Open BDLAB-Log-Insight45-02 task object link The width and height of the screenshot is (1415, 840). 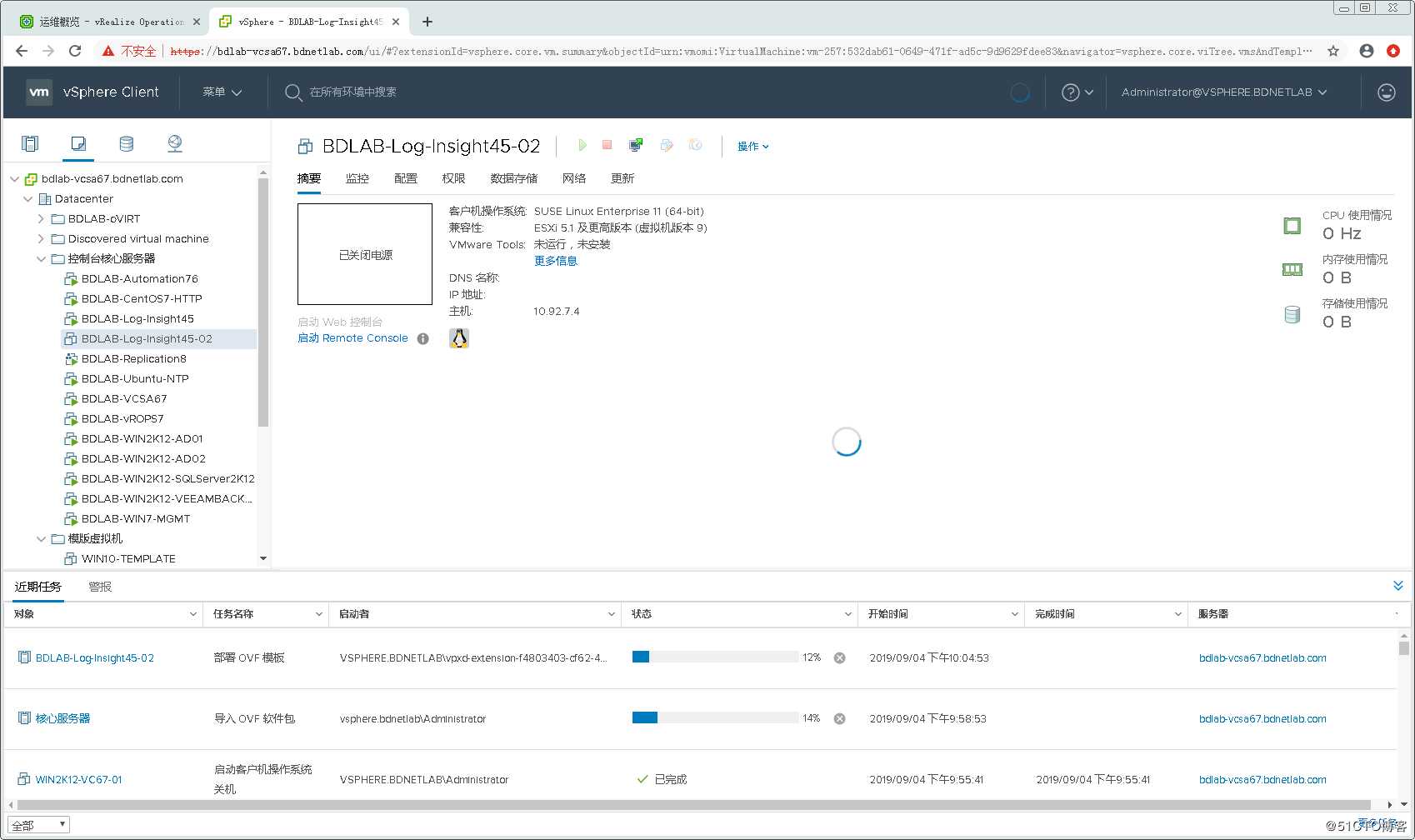click(95, 657)
